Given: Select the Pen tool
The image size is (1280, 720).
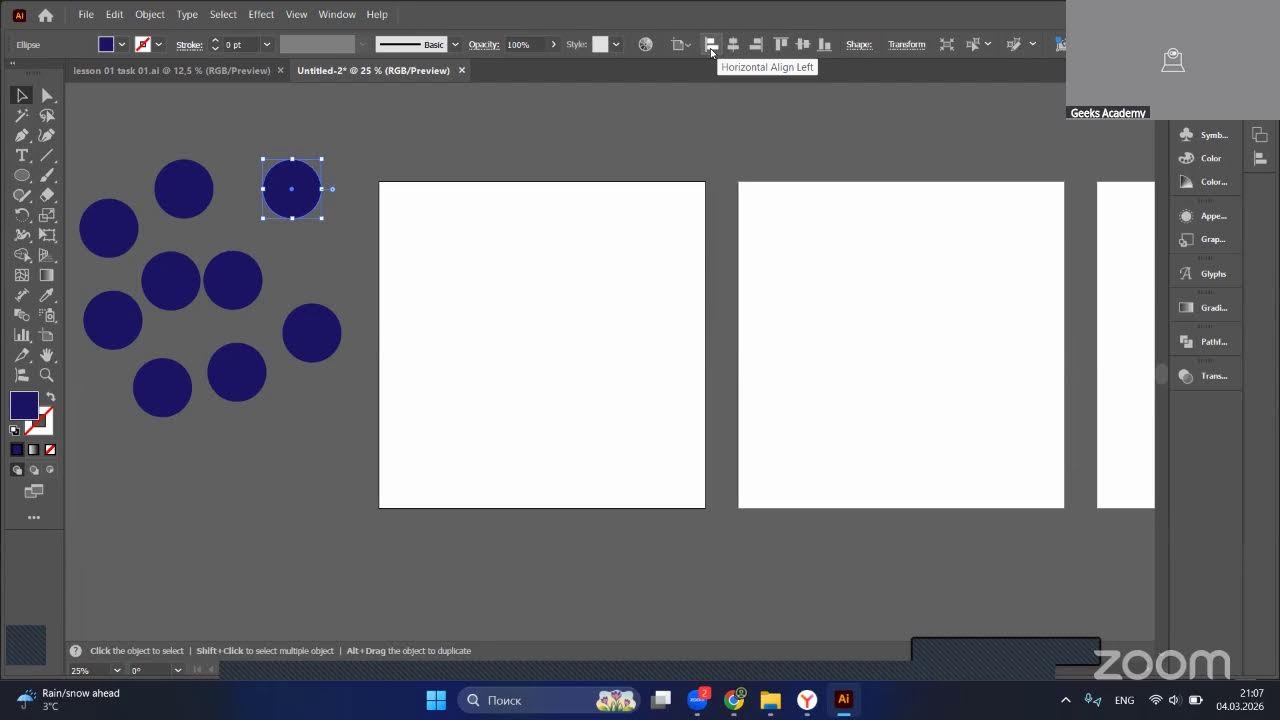Looking at the screenshot, I should click(21, 135).
